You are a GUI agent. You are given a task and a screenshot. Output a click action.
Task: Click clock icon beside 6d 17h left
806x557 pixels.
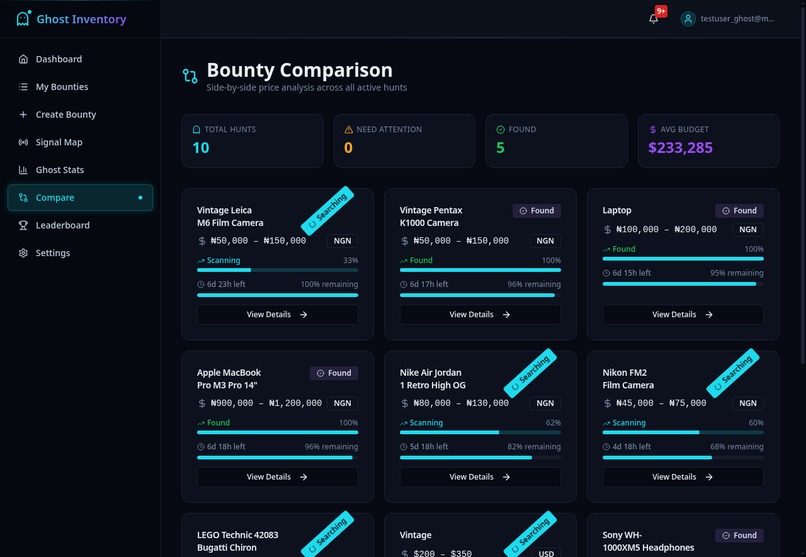[404, 284]
